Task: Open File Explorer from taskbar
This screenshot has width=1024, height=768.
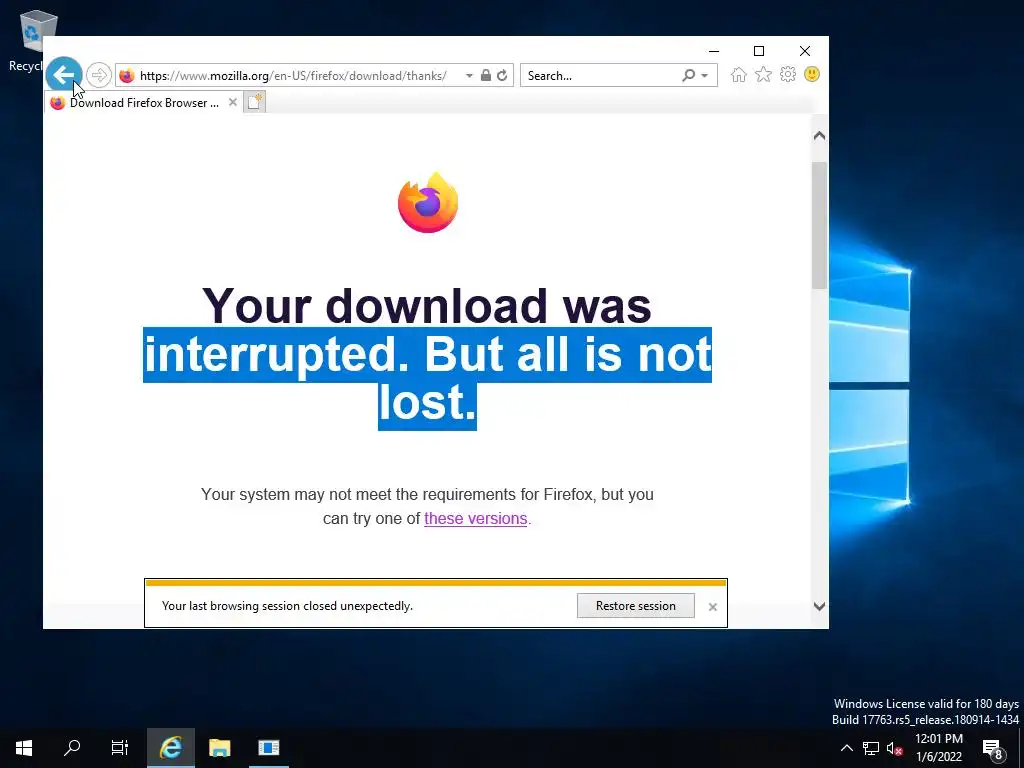Action: [219, 748]
